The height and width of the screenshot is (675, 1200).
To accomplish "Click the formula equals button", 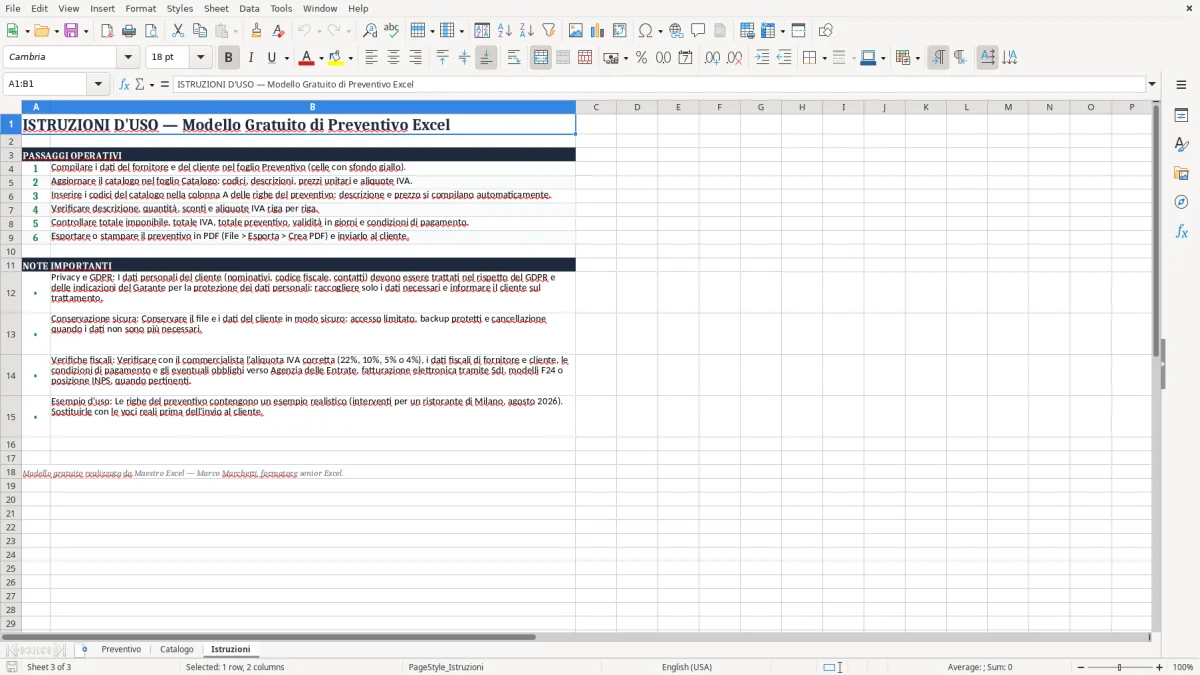I will click(x=165, y=84).
